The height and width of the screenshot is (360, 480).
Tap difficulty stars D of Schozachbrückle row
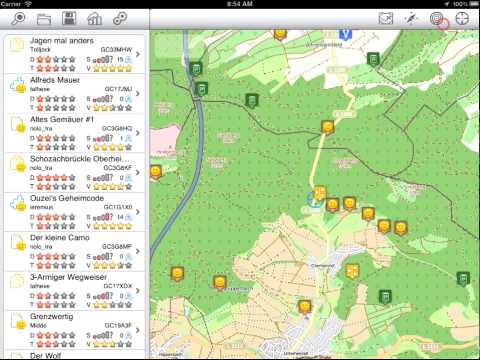pos(56,177)
